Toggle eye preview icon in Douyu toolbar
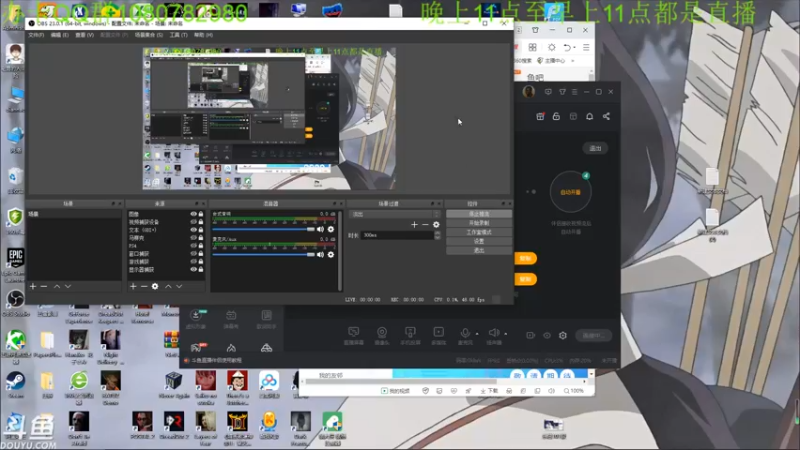This screenshot has width=800, height=450. click(x=547, y=336)
